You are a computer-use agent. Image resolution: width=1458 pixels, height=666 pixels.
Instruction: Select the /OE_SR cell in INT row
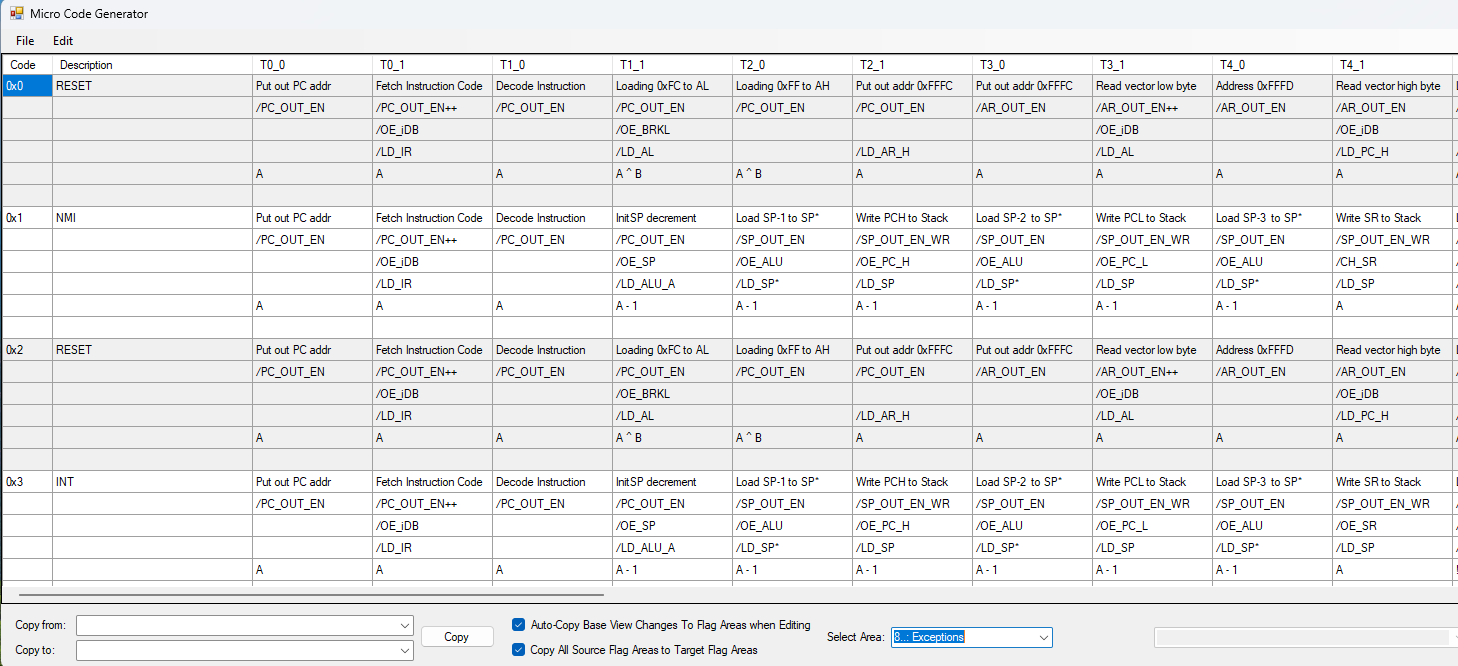pyautogui.click(x=1390, y=526)
